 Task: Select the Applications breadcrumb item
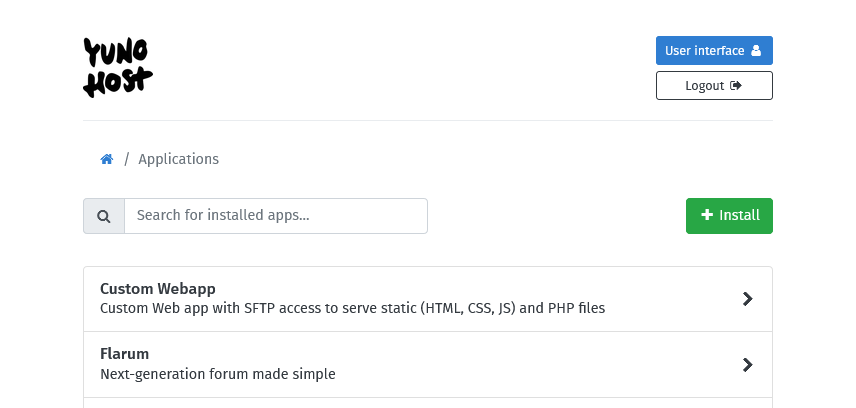point(178,159)
